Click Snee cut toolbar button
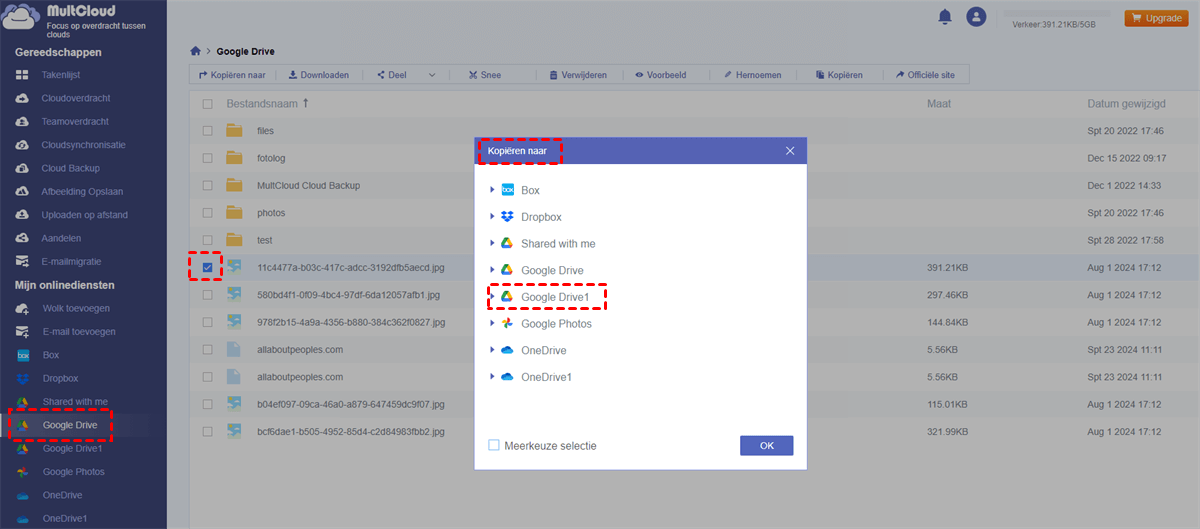Screen dimensions: 1200x529 [483, 75]
